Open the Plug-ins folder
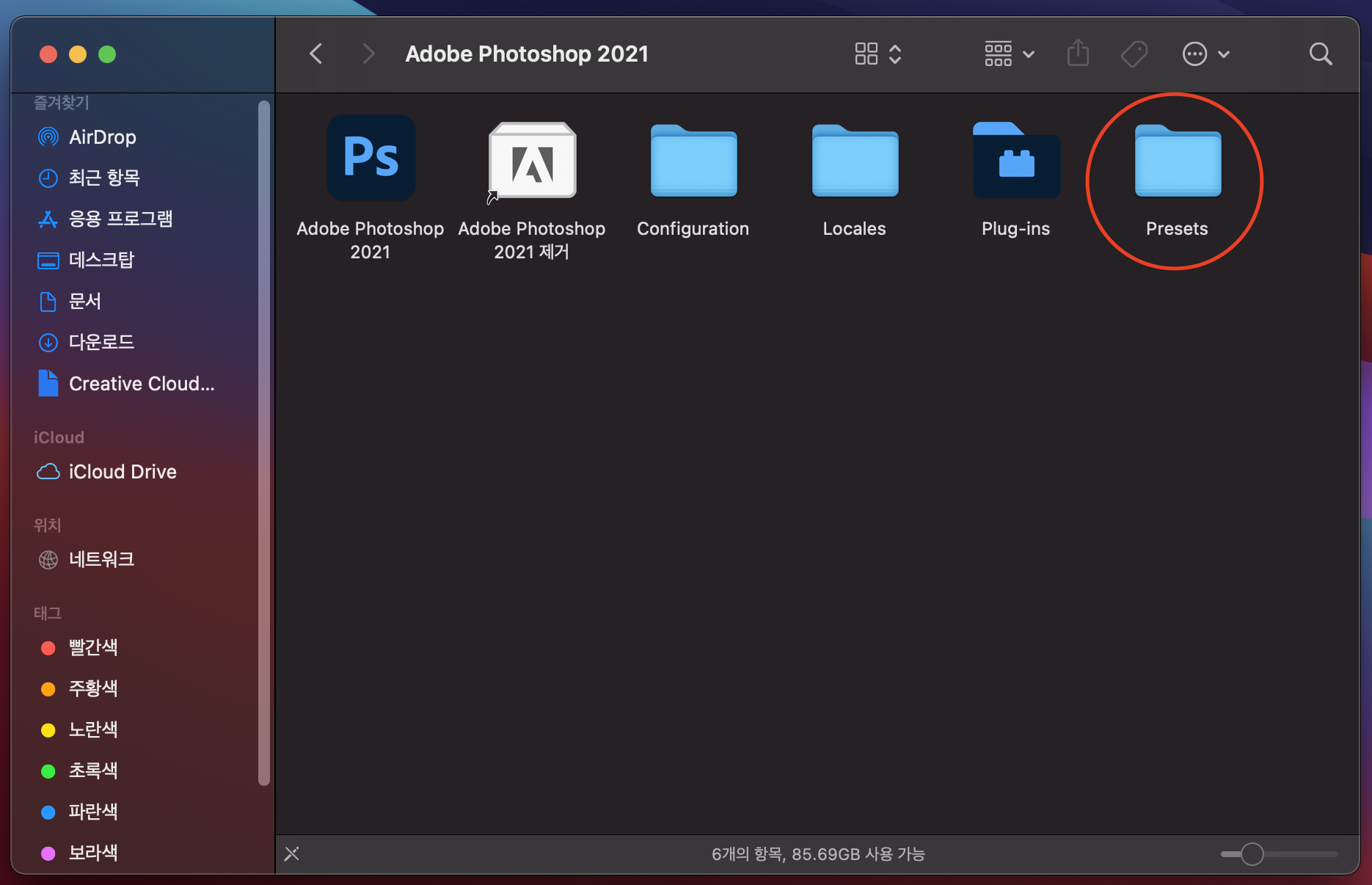This screenshot has height=885, width=1372. [1016, 161]
